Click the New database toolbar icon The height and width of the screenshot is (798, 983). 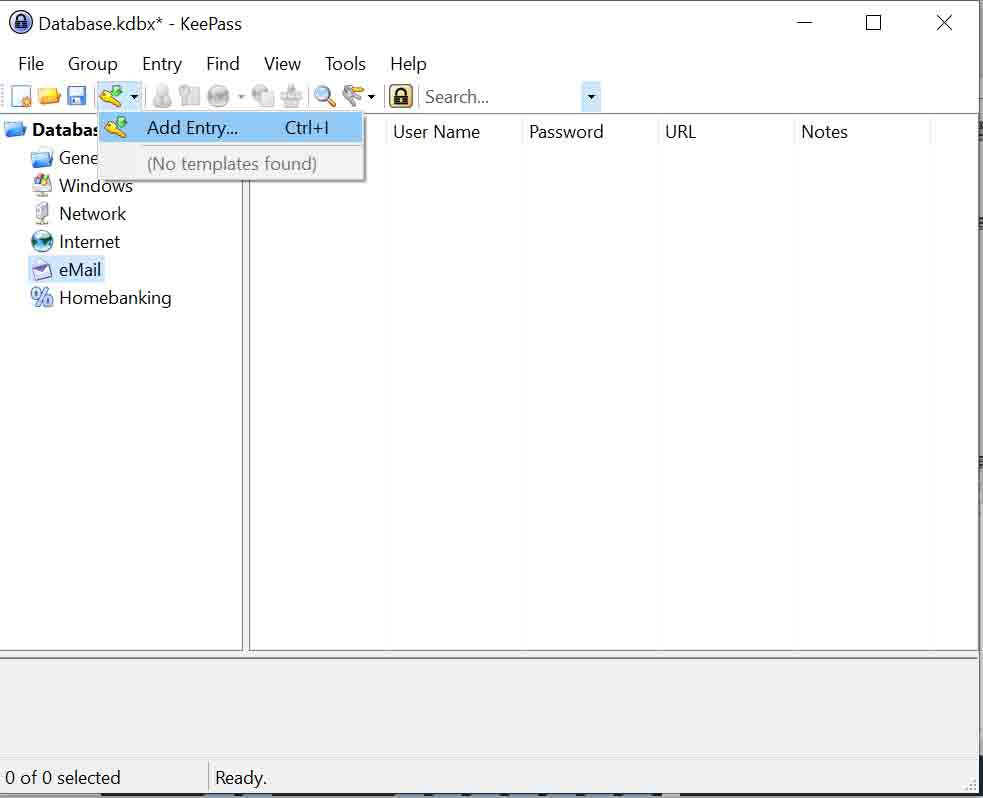pos(21,97)
